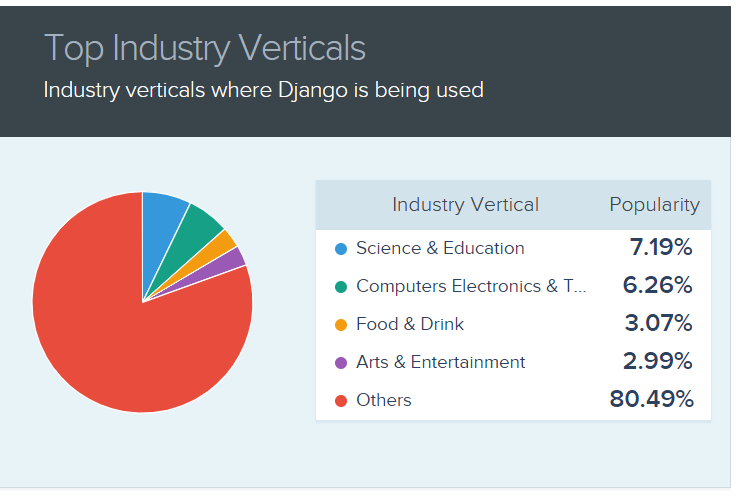This screenshot has height=498, width=736.
Task: Click the 7.19% popularity value
Action: pyautogui.click(x=660, y=247)
